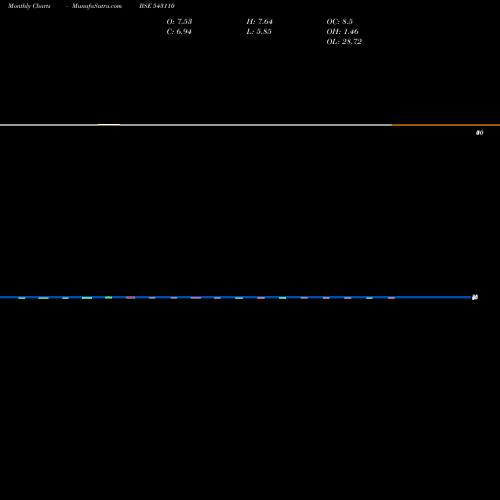Click the BSE 543110 symbol text
The width and height of the screenshot is (500, 500).
[x=157, y=6]
